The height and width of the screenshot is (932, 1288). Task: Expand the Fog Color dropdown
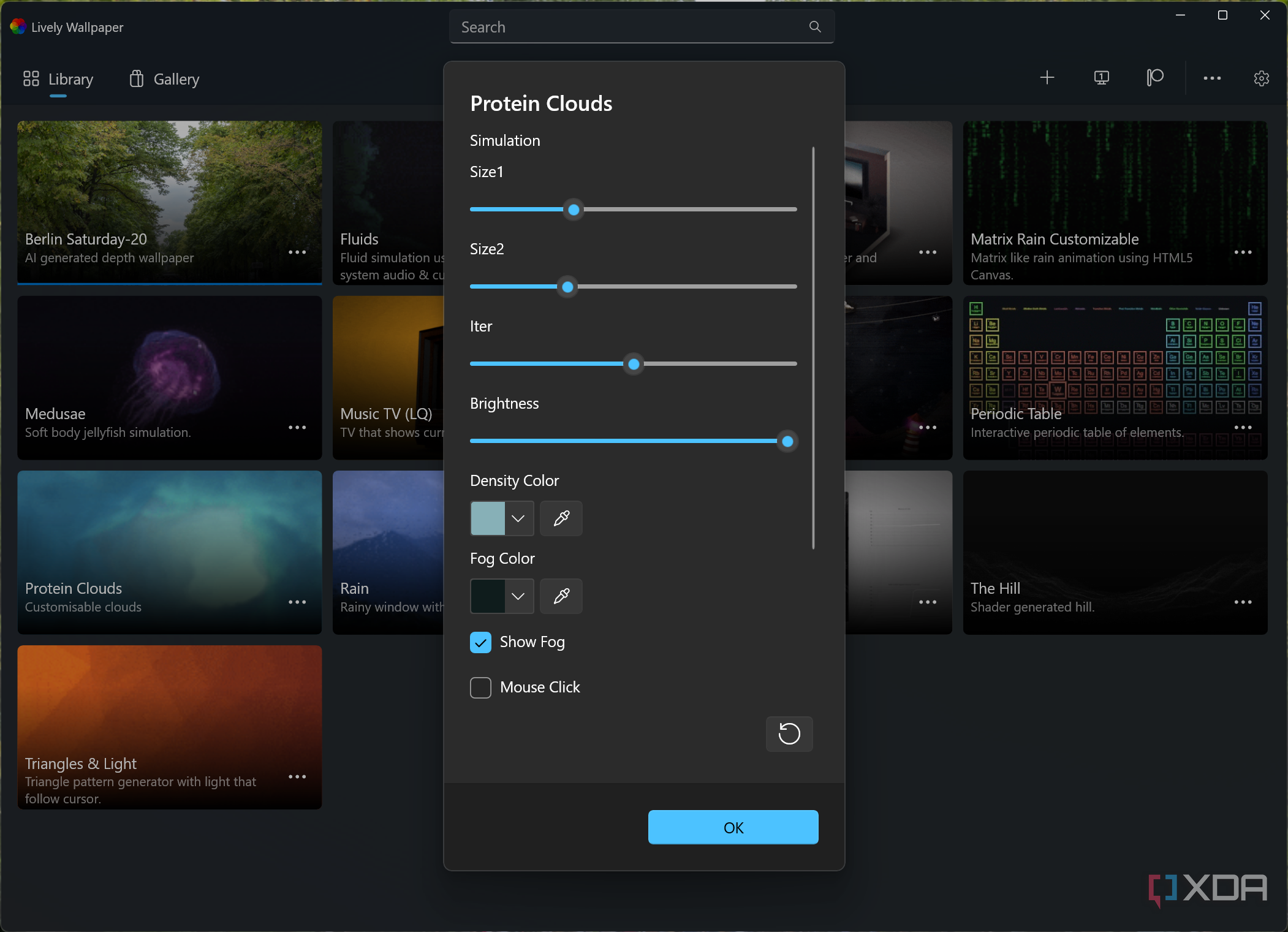point(518,596)
